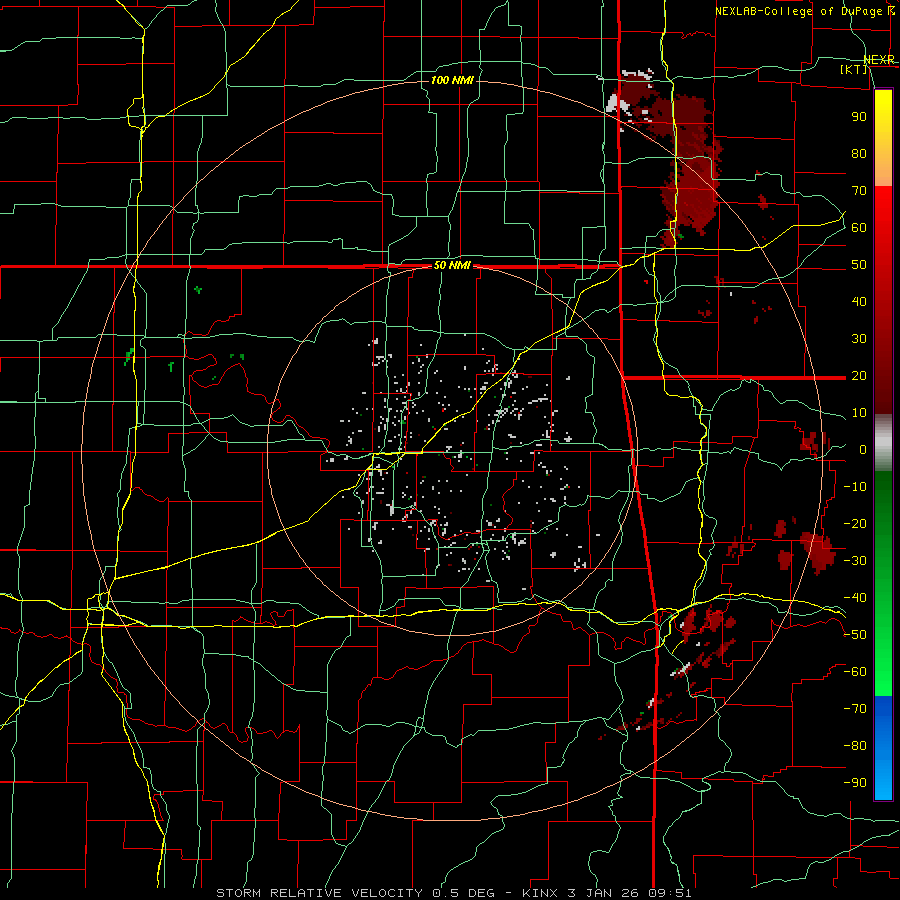This screenshot has width=900, height=900.
Task: Select the "0" value on the velocity scale
Action: tap(863, 449)
